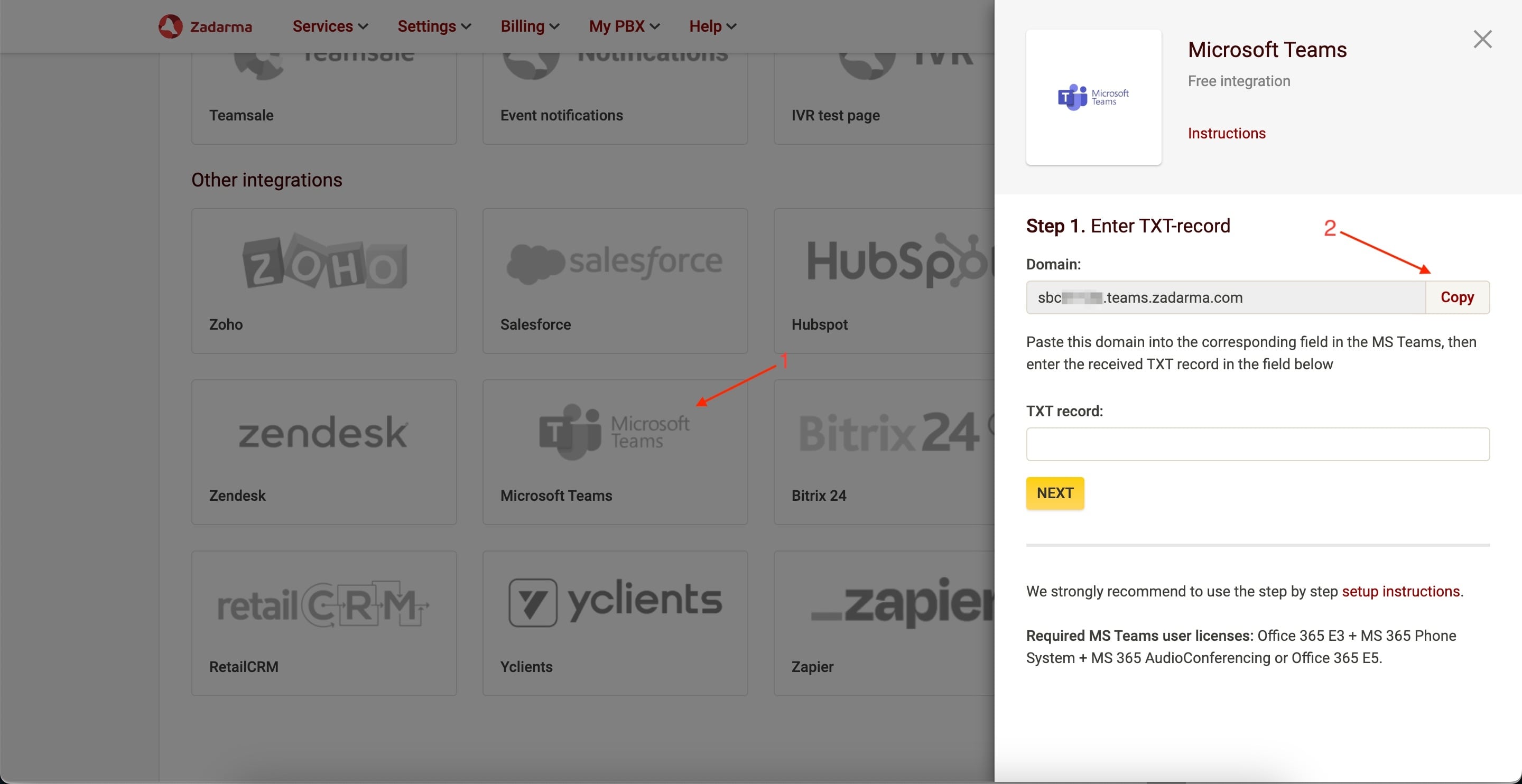Open the Salesforce integration tile
This screenshot has height=784, width=1522.
pos(615,281)
